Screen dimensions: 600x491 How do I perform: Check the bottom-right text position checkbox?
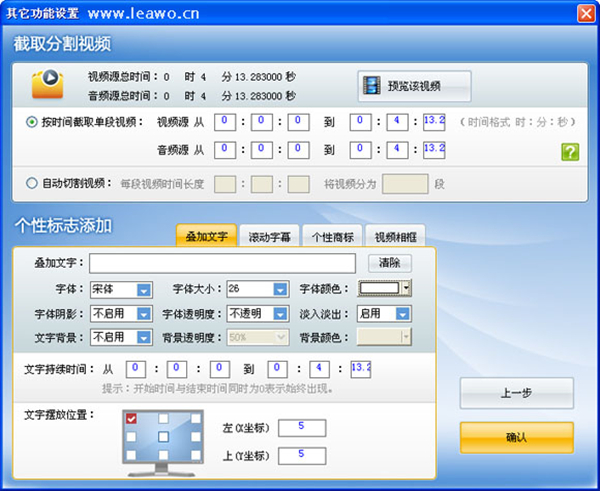[x=196, y=455]
